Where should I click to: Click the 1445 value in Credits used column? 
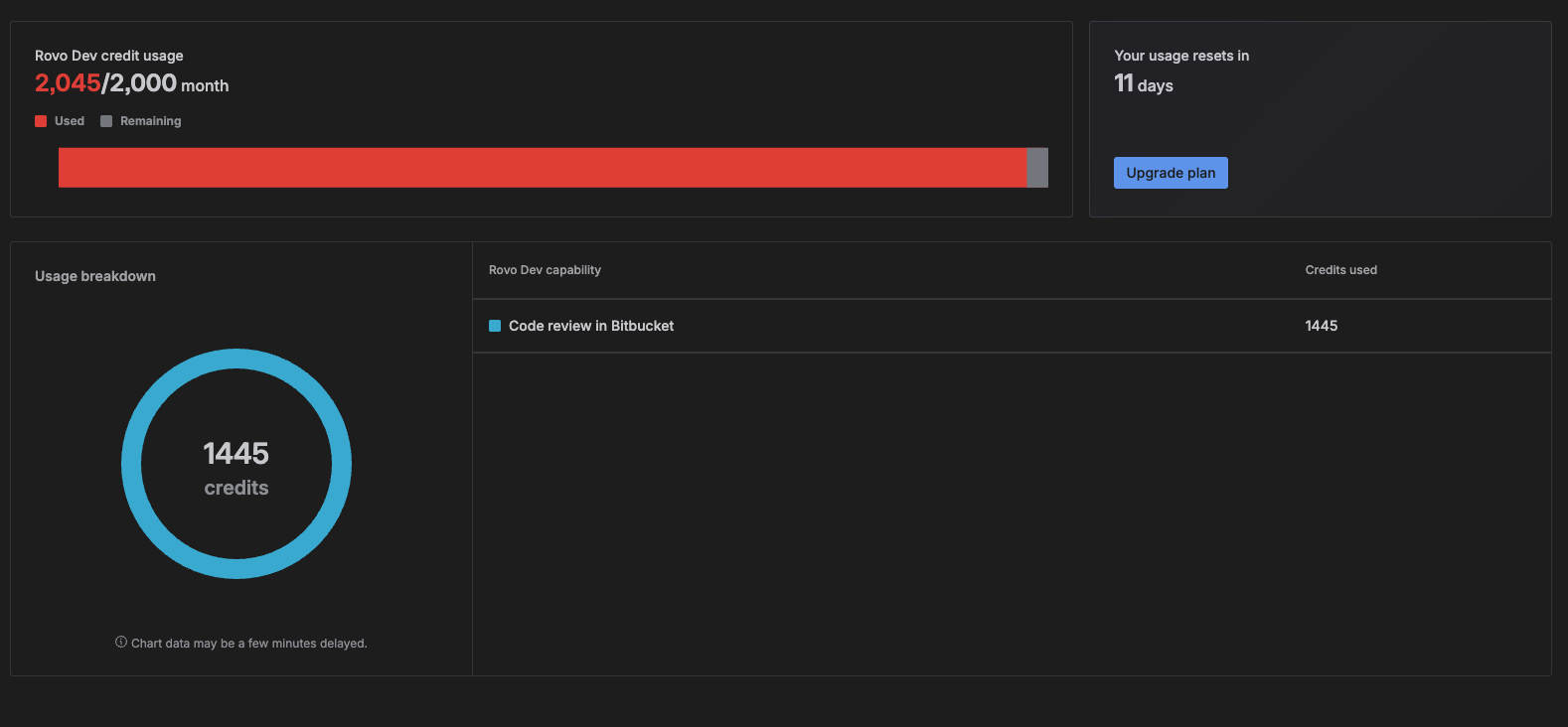[x=1322, y=326]
